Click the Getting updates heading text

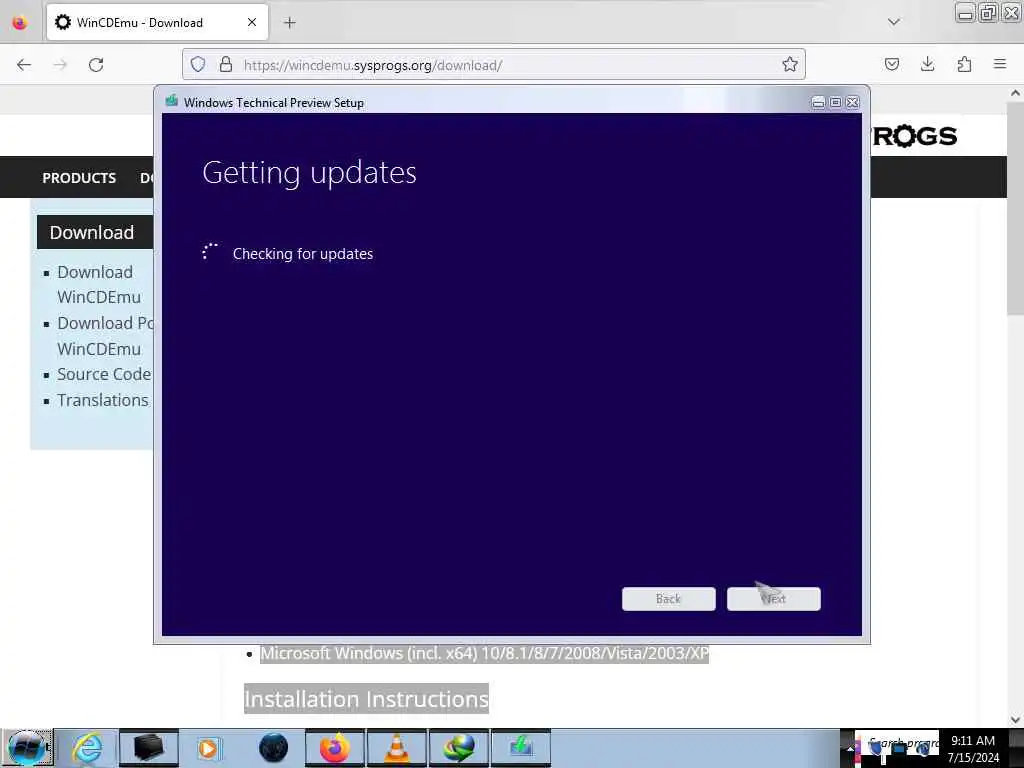coord(309,173)
